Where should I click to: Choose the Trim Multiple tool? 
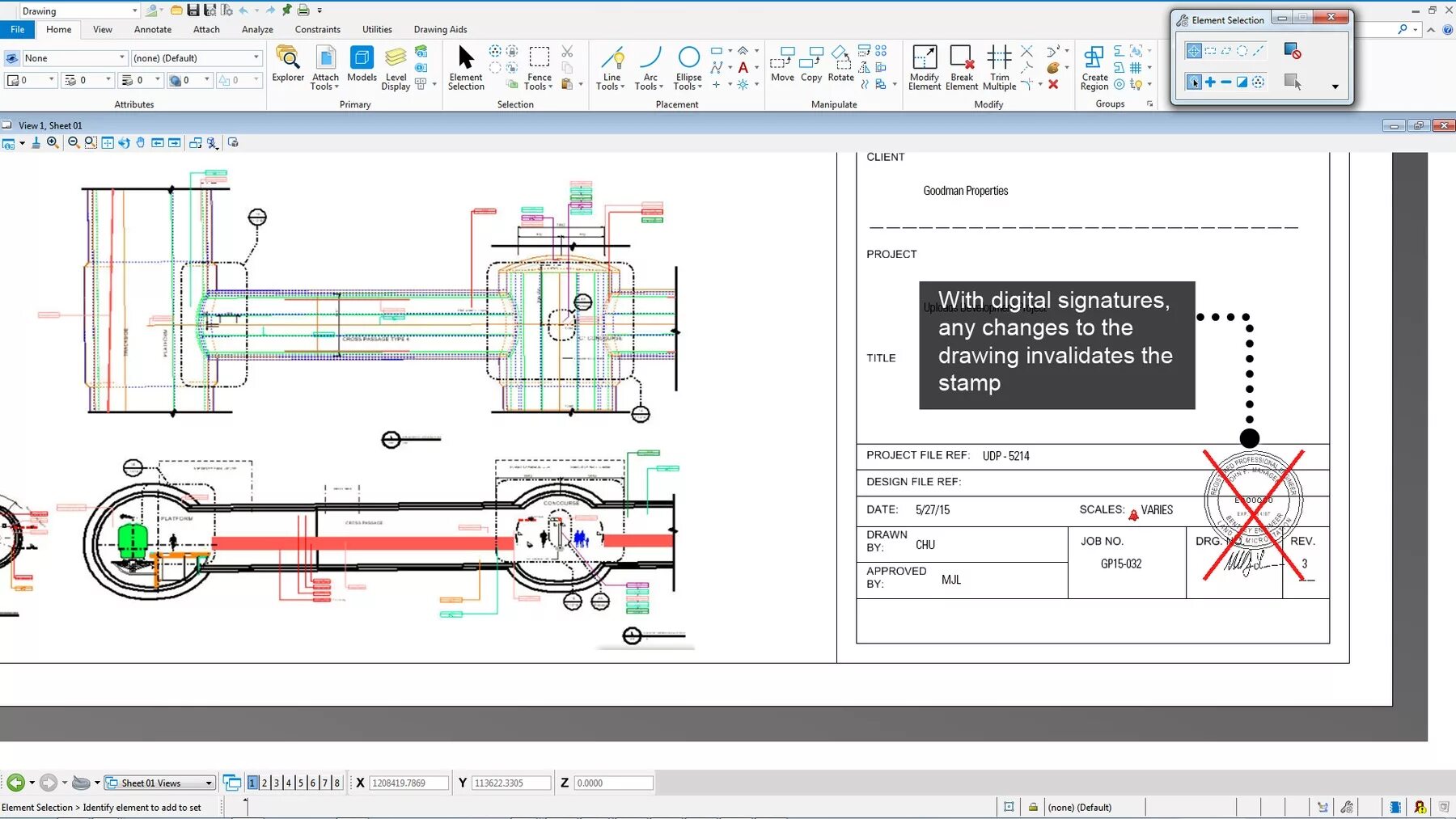pos(999,69)
